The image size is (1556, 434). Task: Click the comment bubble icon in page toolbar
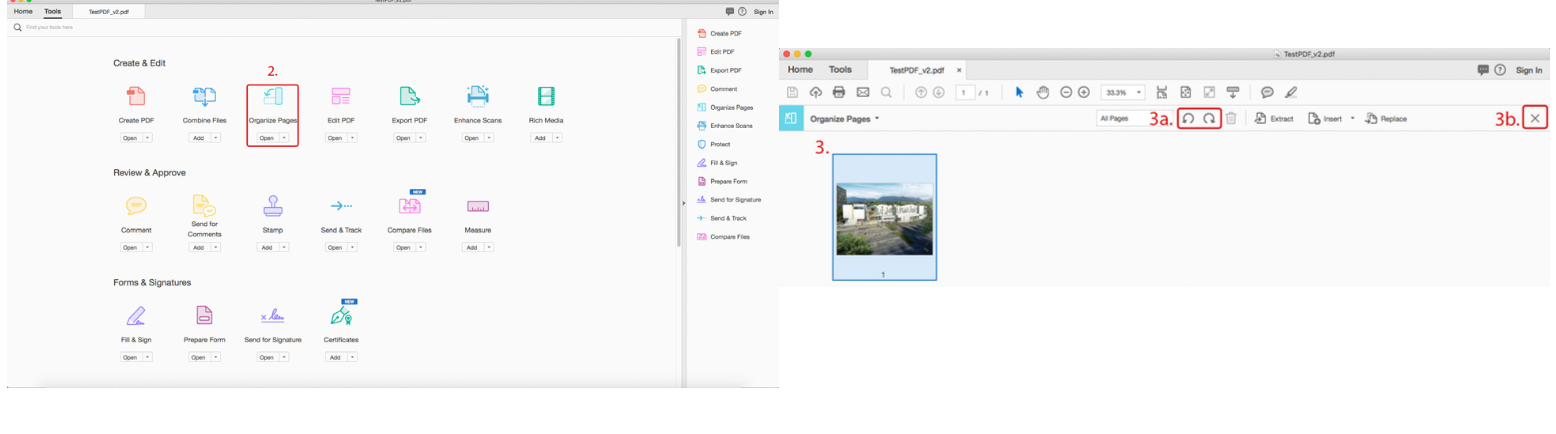click(x=1267, y=92)
